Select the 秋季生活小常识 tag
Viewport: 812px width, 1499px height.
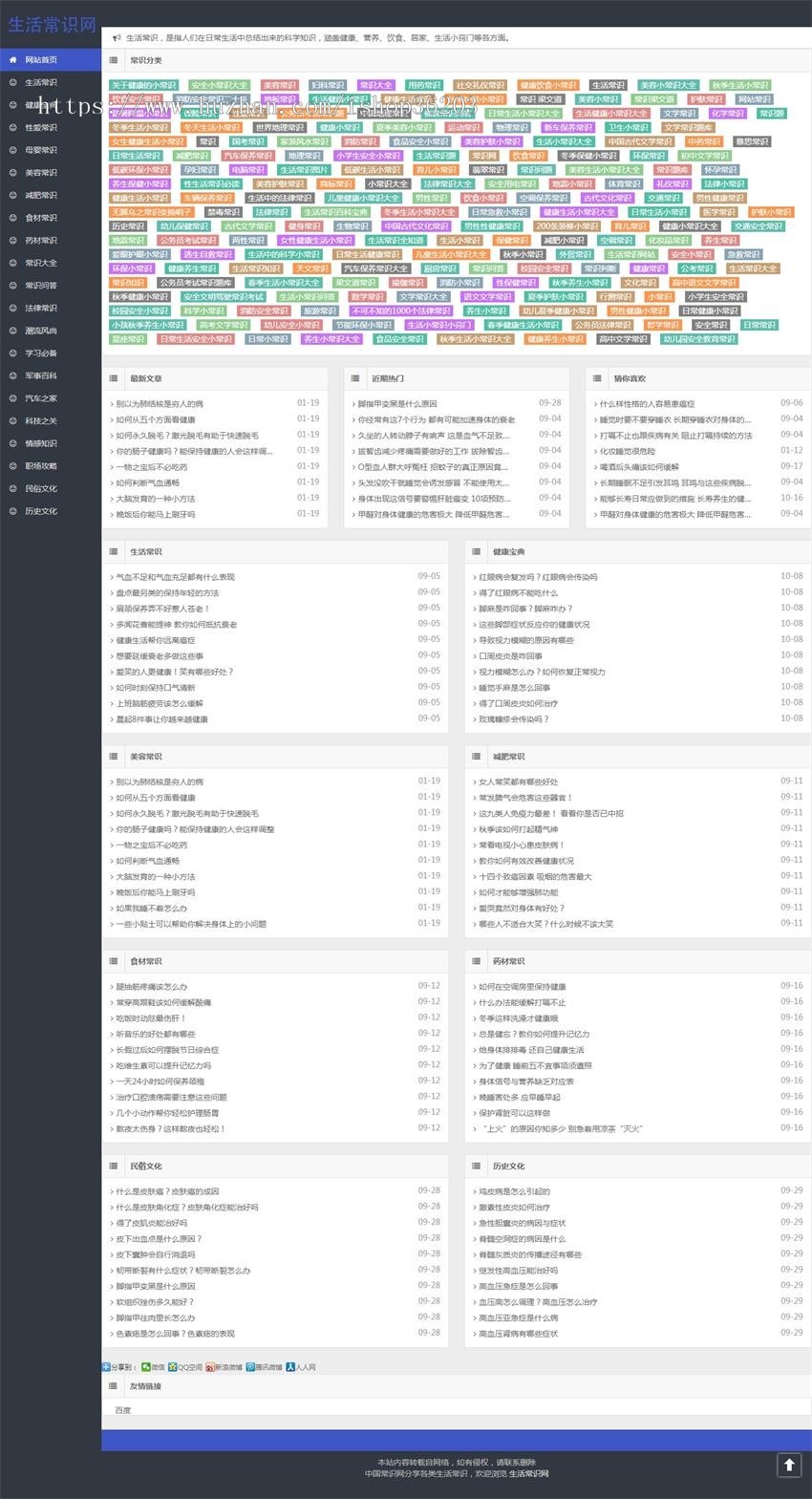pos(740,85)
